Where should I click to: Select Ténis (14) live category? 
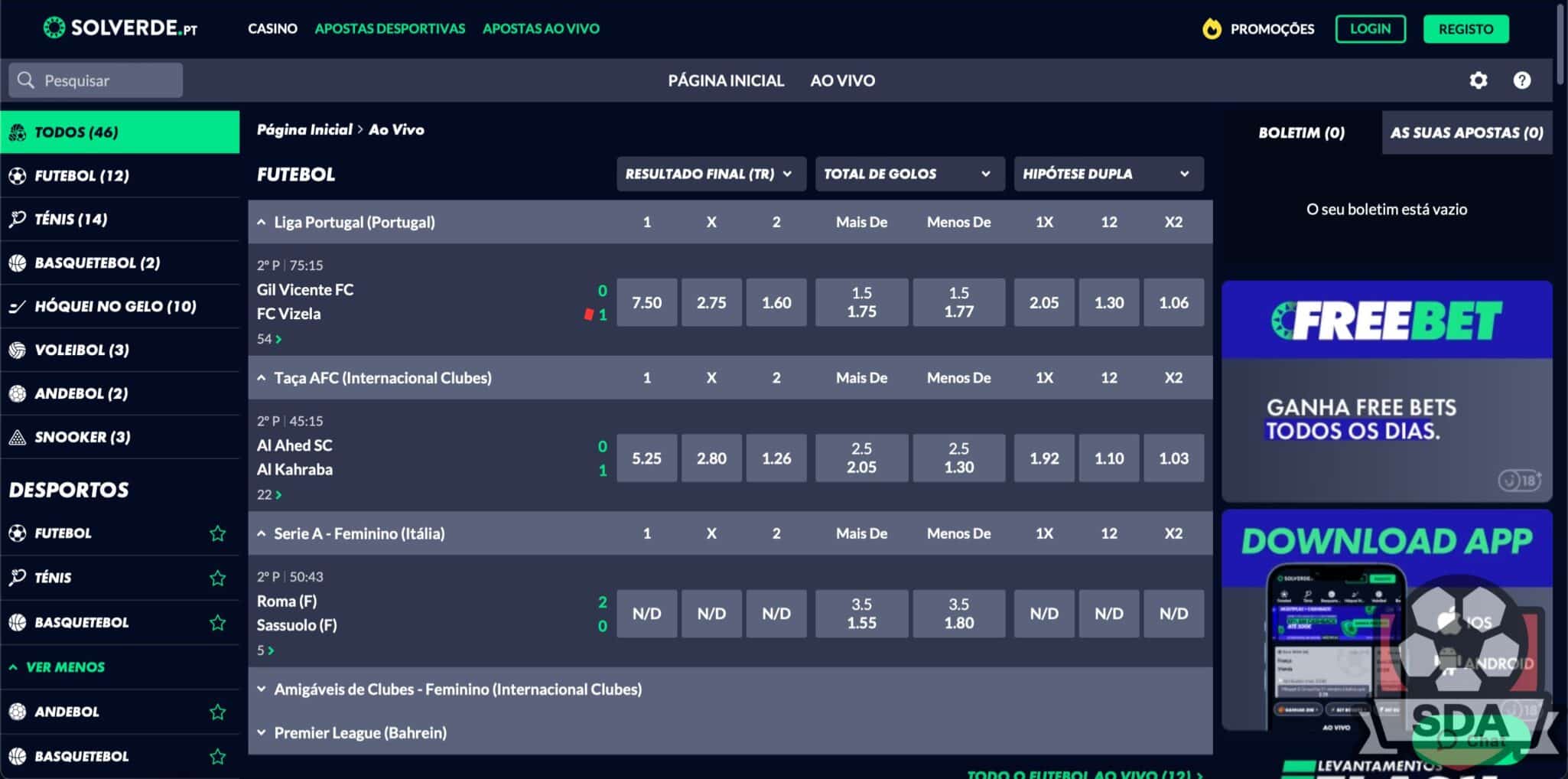70,220
